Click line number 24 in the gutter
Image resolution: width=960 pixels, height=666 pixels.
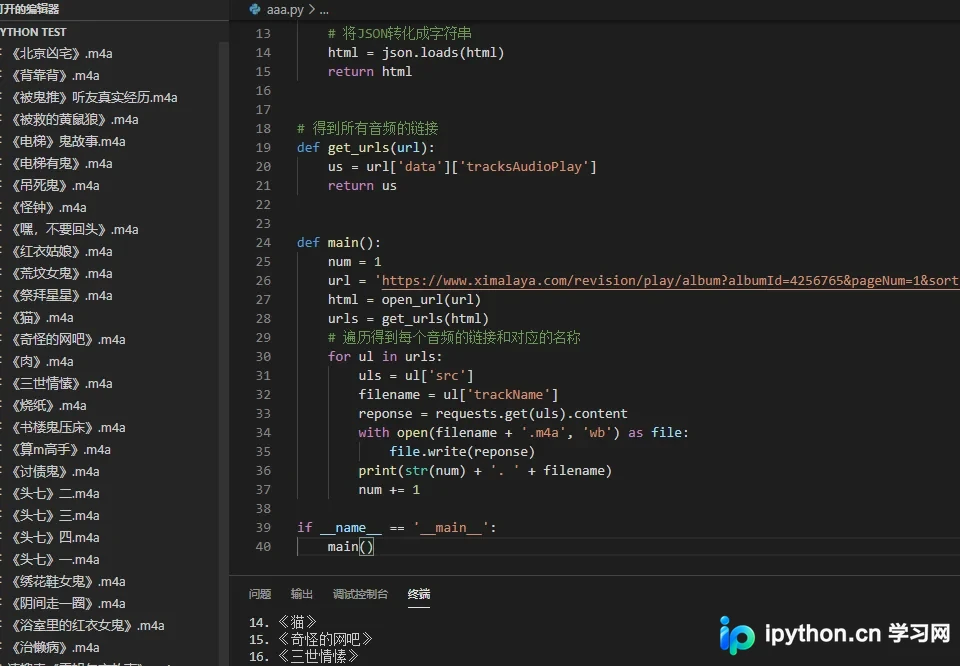point(263,243)
